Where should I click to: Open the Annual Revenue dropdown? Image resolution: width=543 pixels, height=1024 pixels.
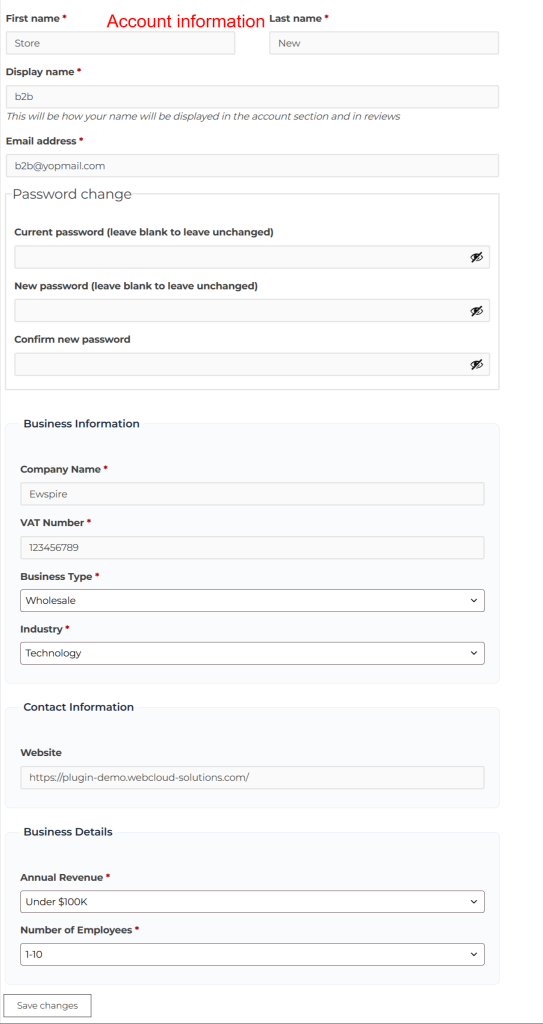[252, 901]
